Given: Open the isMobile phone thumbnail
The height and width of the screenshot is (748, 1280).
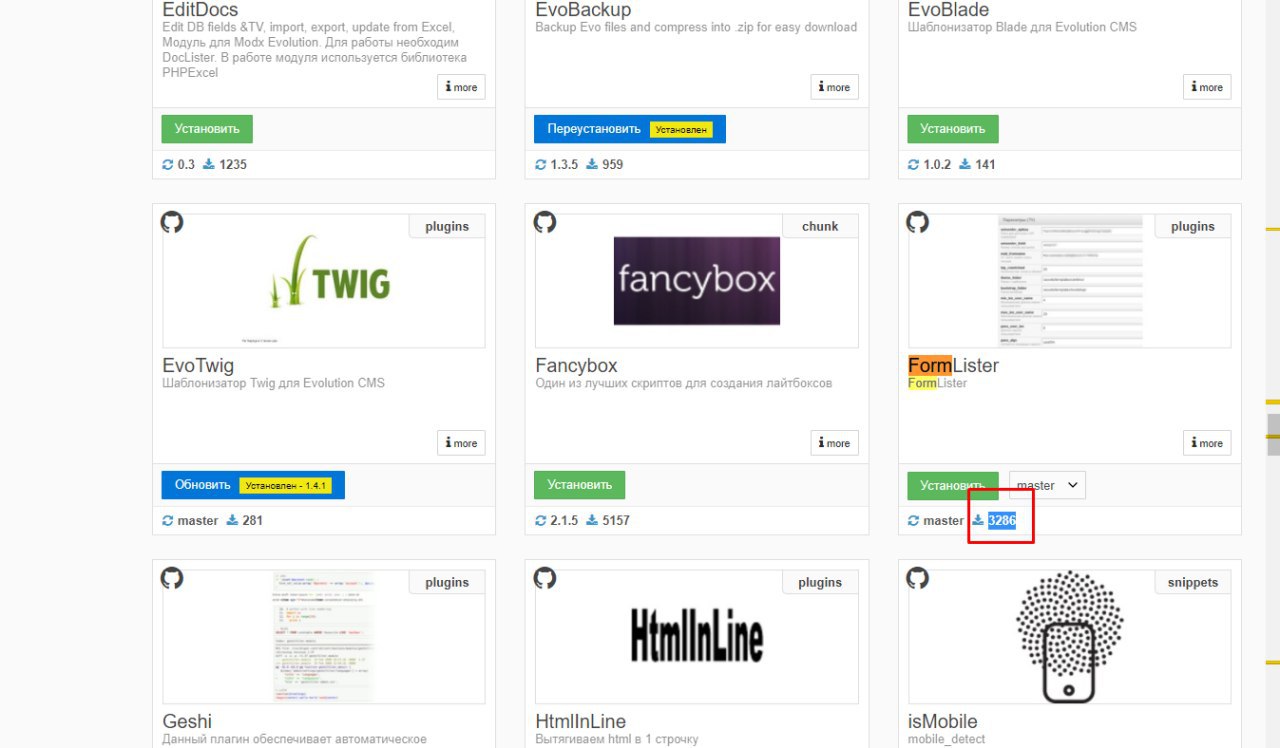Looking at the screenshot, I should 1070,637.
